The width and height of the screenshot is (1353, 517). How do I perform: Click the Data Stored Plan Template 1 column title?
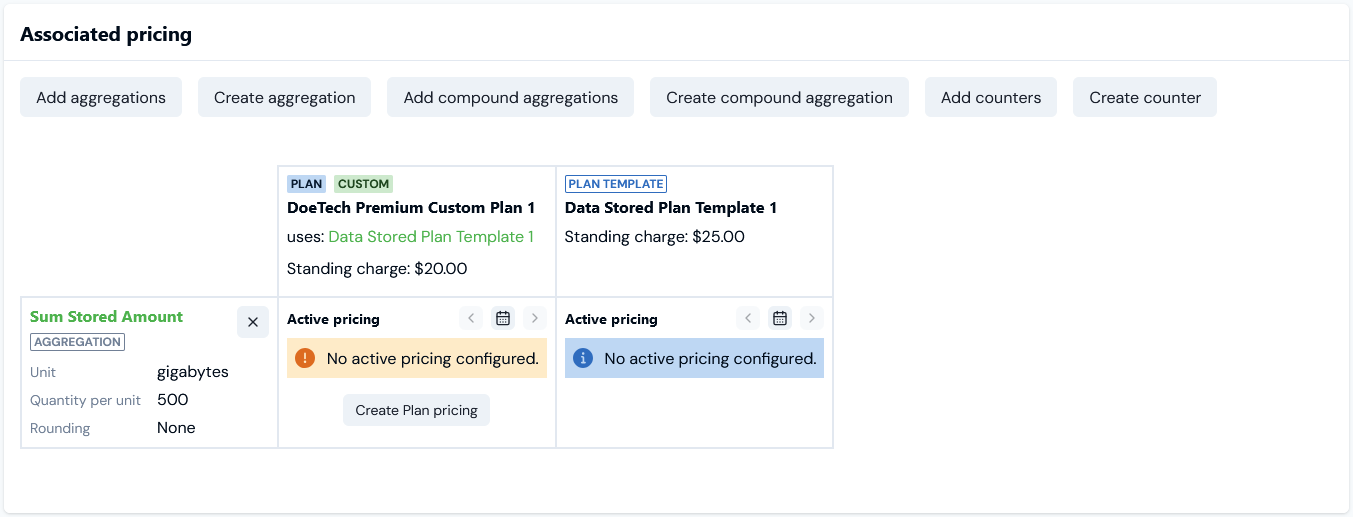click(x=671, y=208)
